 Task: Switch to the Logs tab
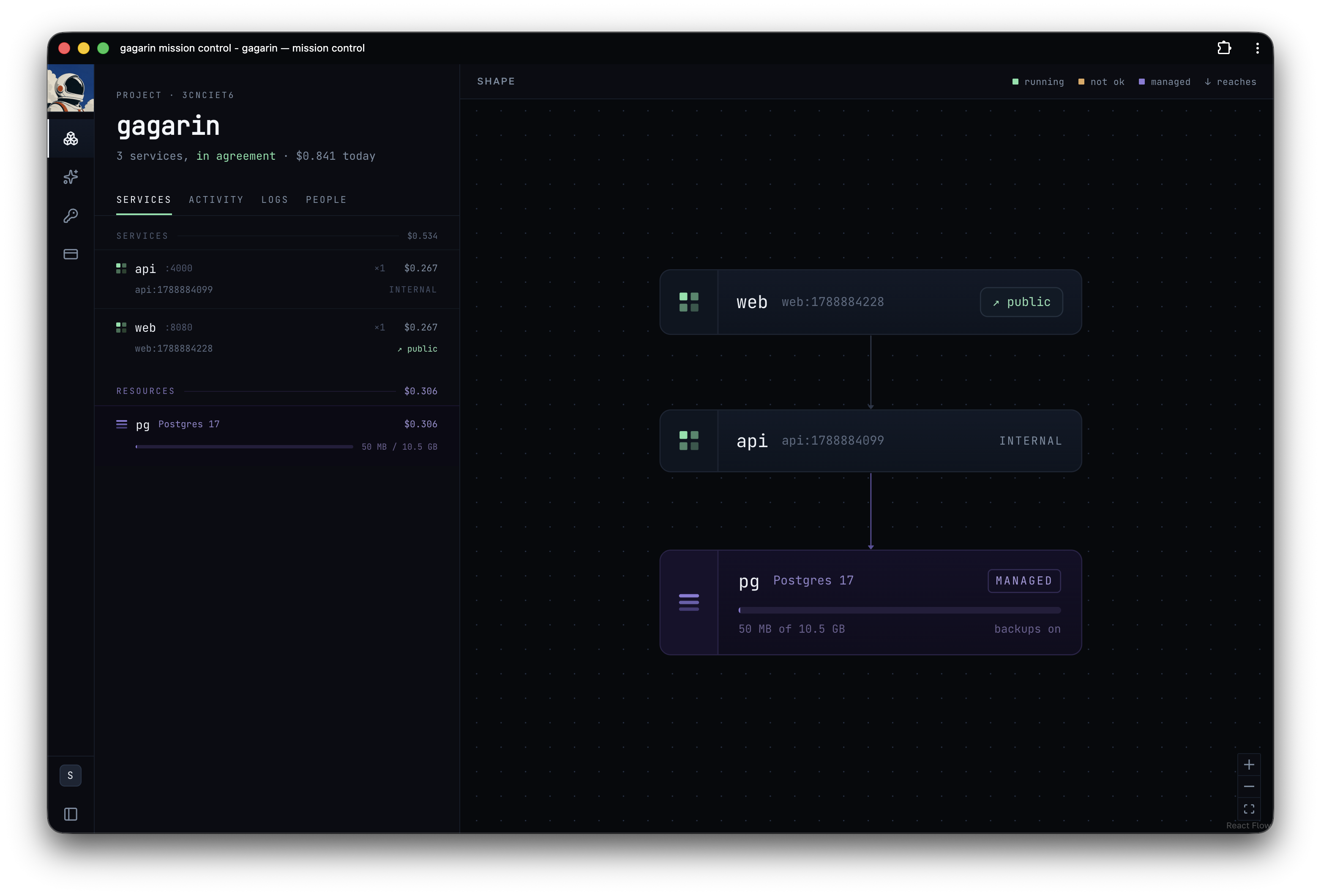275,199
